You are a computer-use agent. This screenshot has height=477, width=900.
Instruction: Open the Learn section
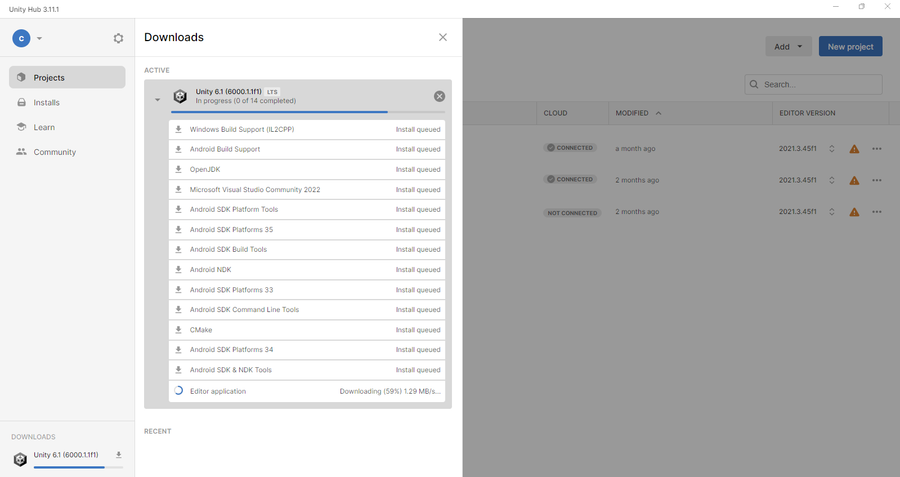coord(67,127)
